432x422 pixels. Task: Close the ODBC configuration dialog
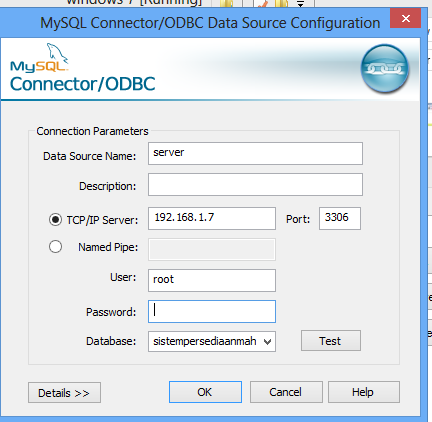(x=405, y=18)
